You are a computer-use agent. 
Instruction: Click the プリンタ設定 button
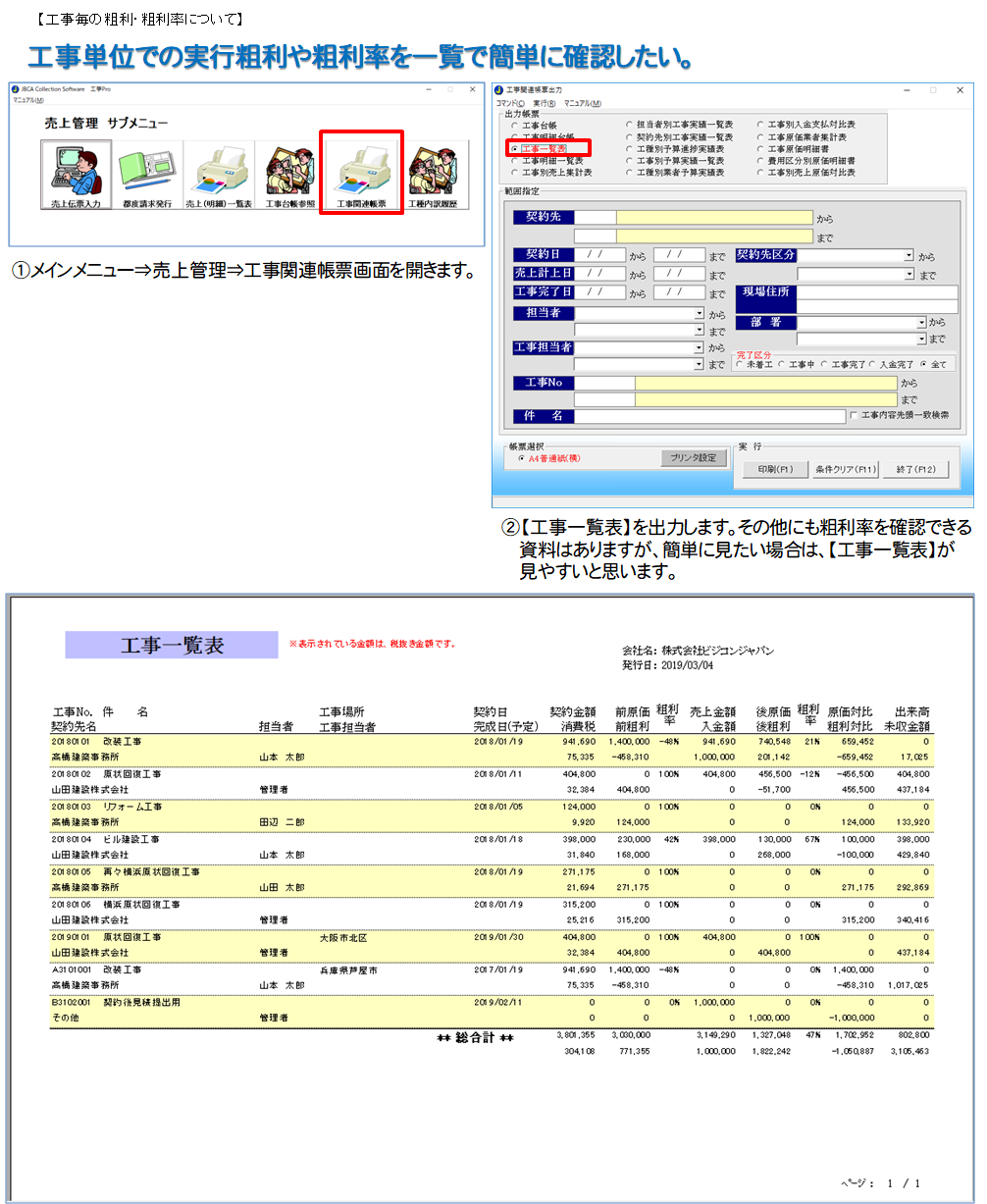694,458
